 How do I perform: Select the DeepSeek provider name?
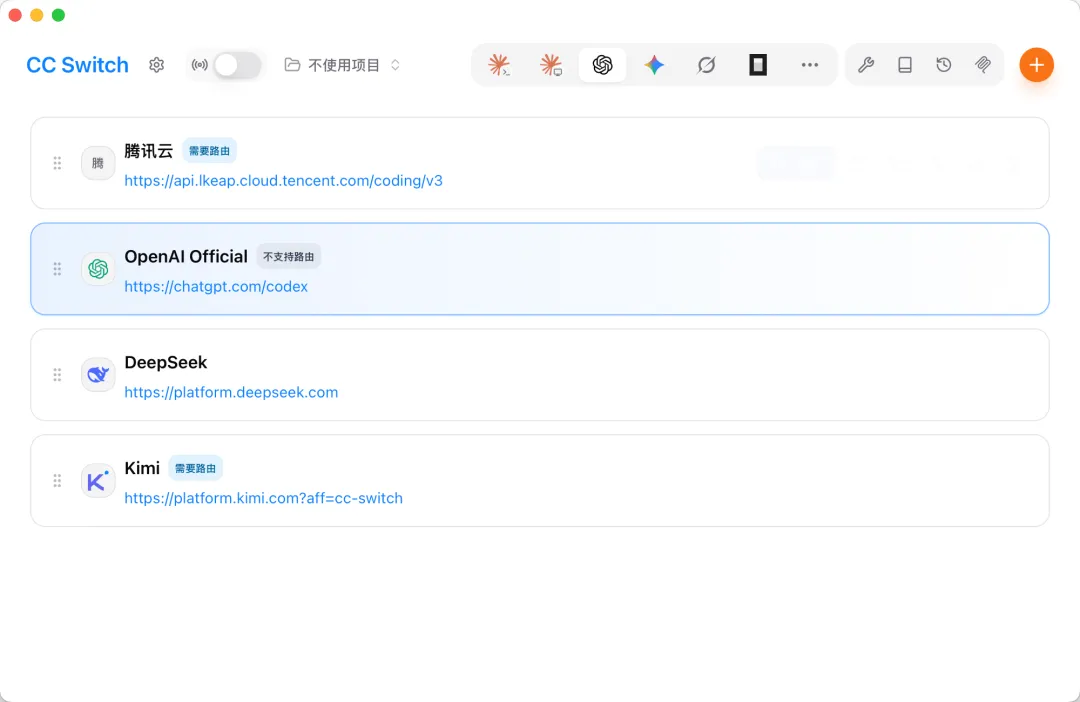tap(165, 362)
